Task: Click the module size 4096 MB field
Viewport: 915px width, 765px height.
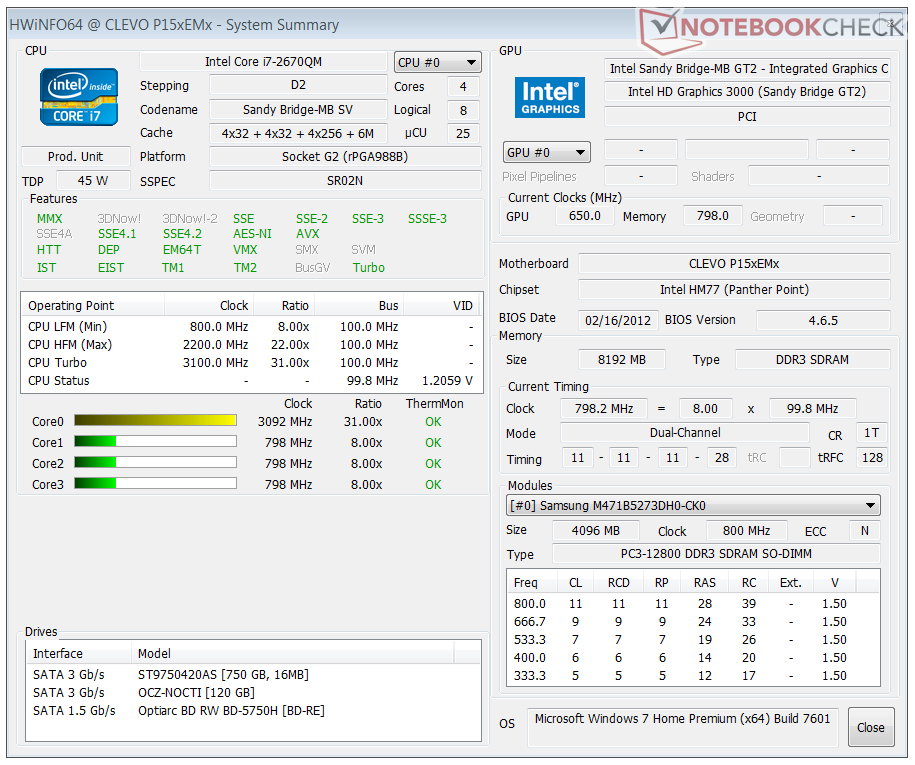Action: pyautogui.click(x=596, y=530)
